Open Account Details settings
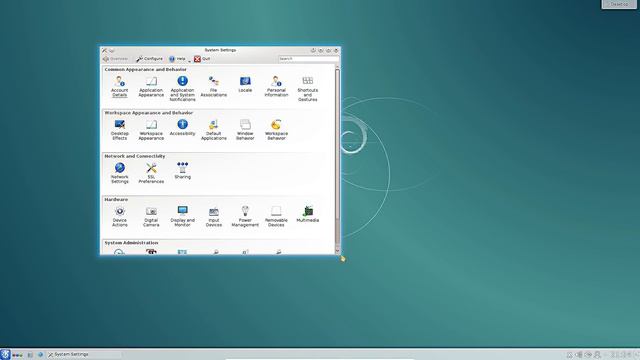The height and width of the screenshot is (360, 640). 120,87
